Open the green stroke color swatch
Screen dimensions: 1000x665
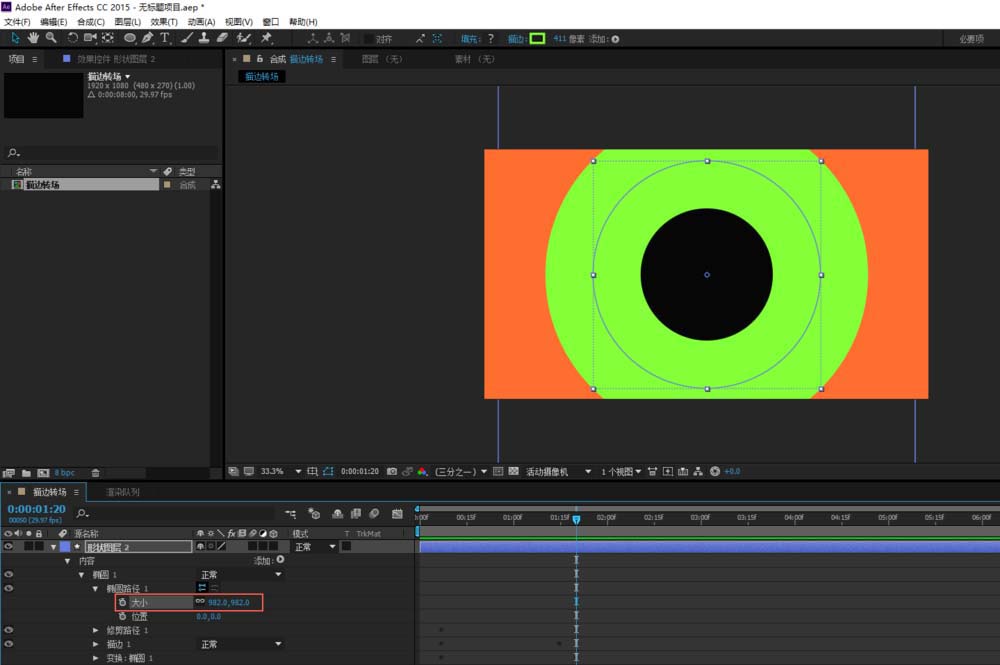pos(538,39)
